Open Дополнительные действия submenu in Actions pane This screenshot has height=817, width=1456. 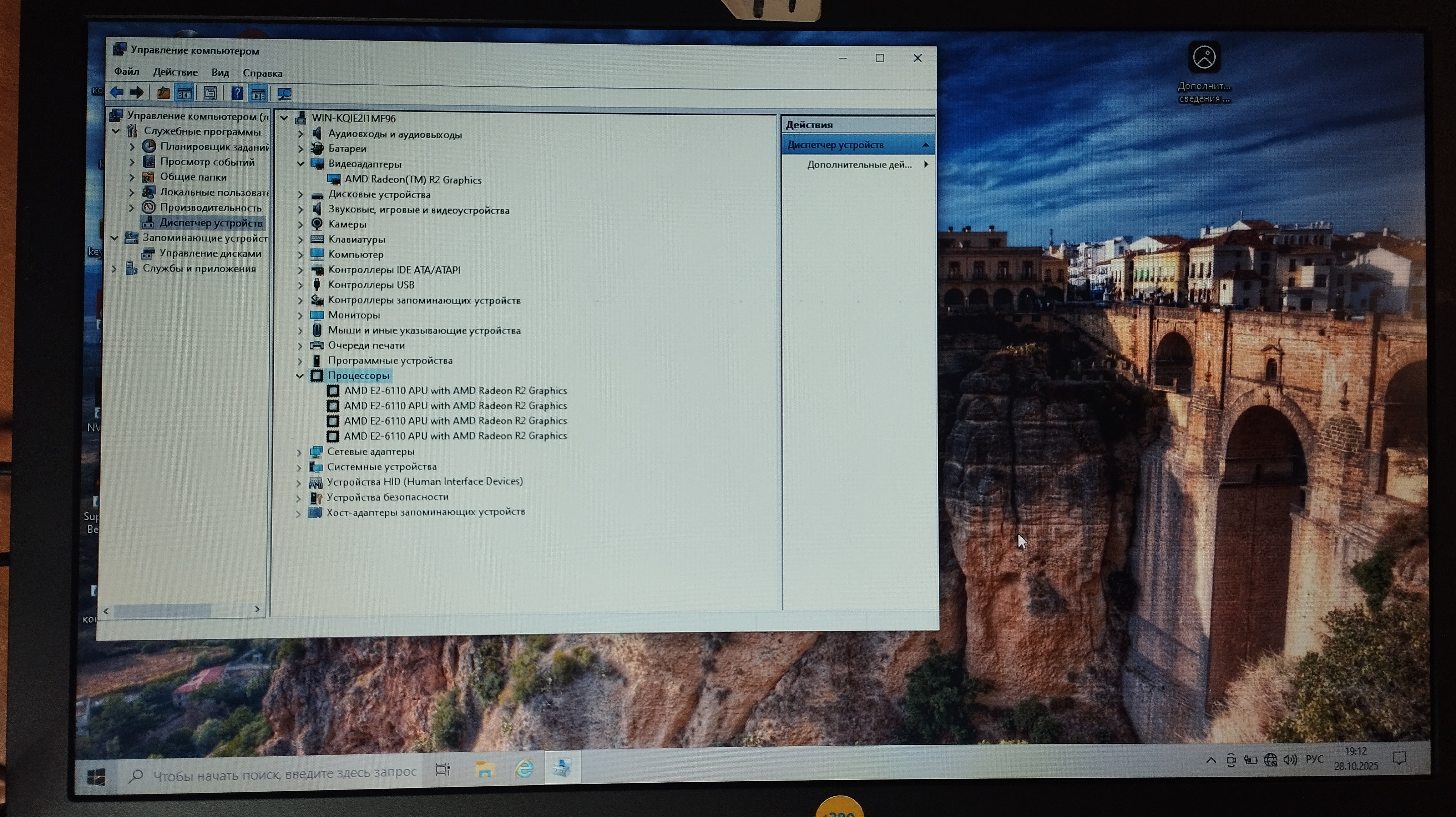click(x=859, y=165)
